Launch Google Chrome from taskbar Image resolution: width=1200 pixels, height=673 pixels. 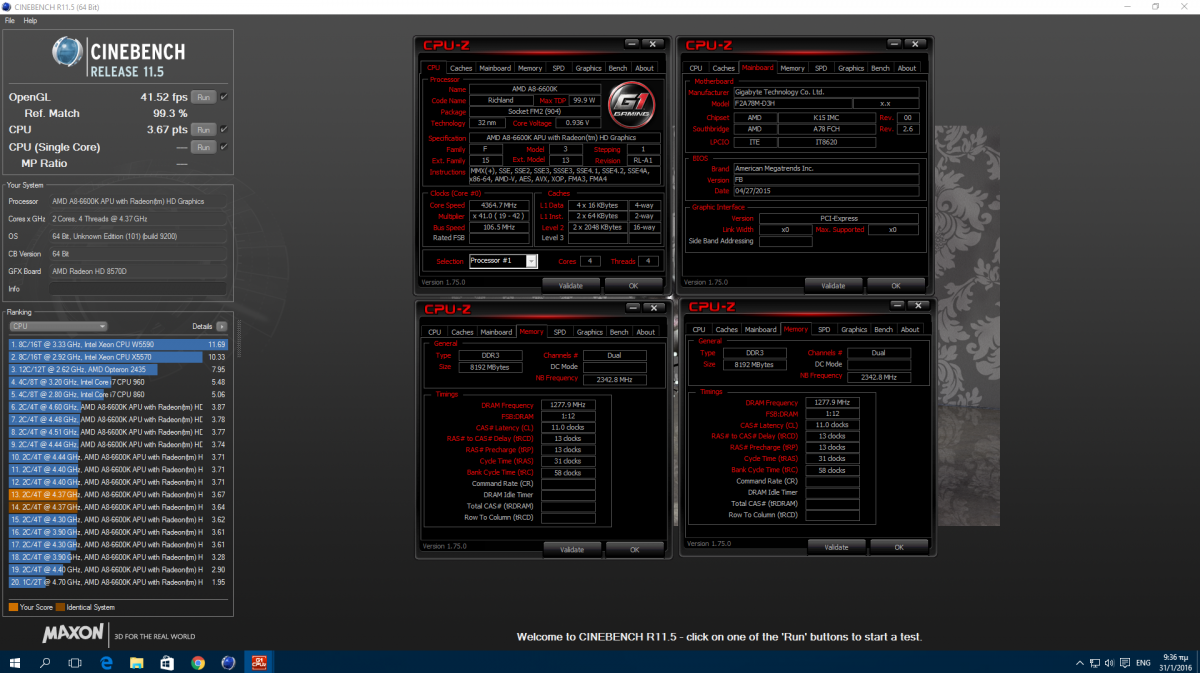click(198, 662)
